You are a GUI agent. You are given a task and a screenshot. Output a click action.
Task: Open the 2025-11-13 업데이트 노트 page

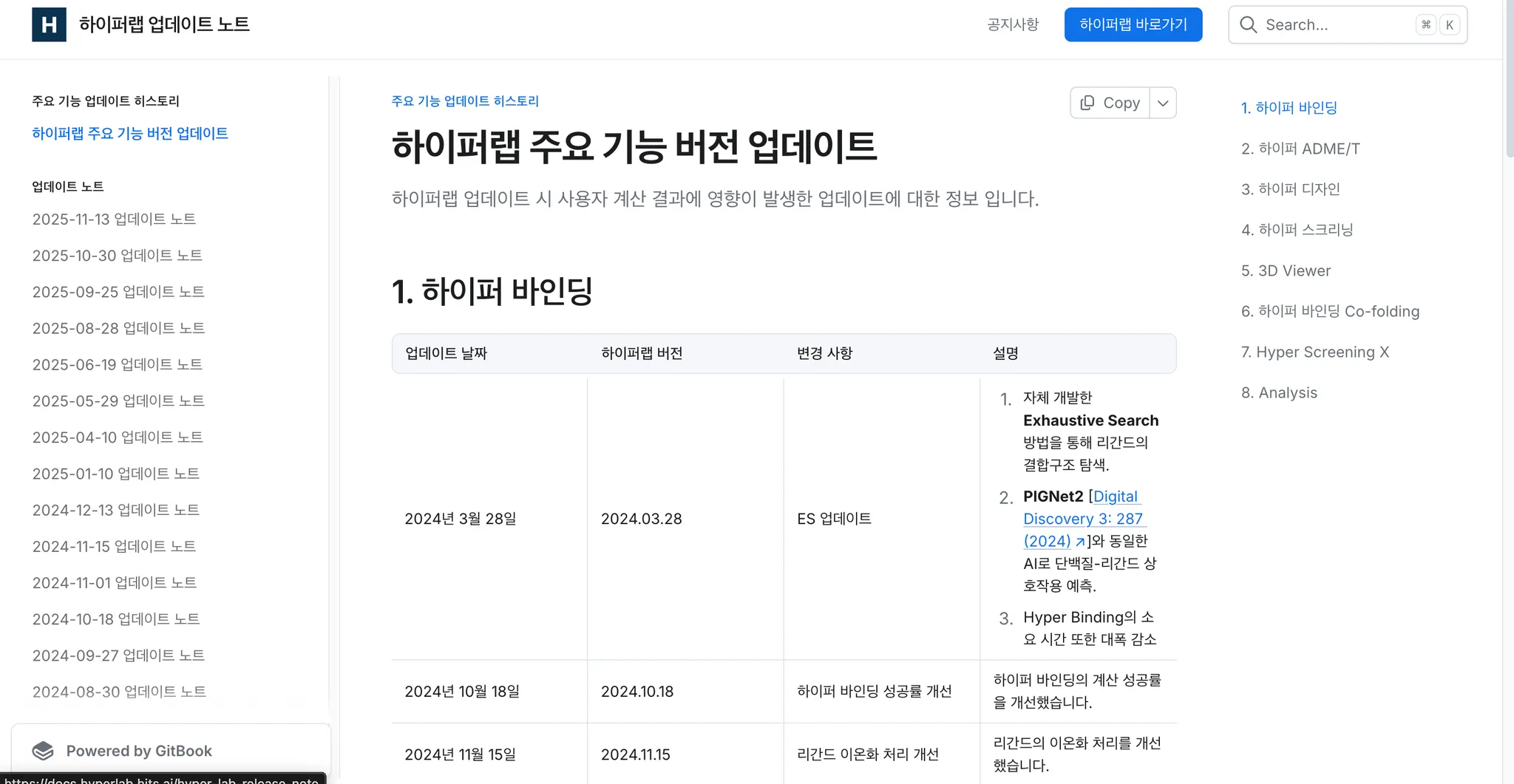pos(114,219)
